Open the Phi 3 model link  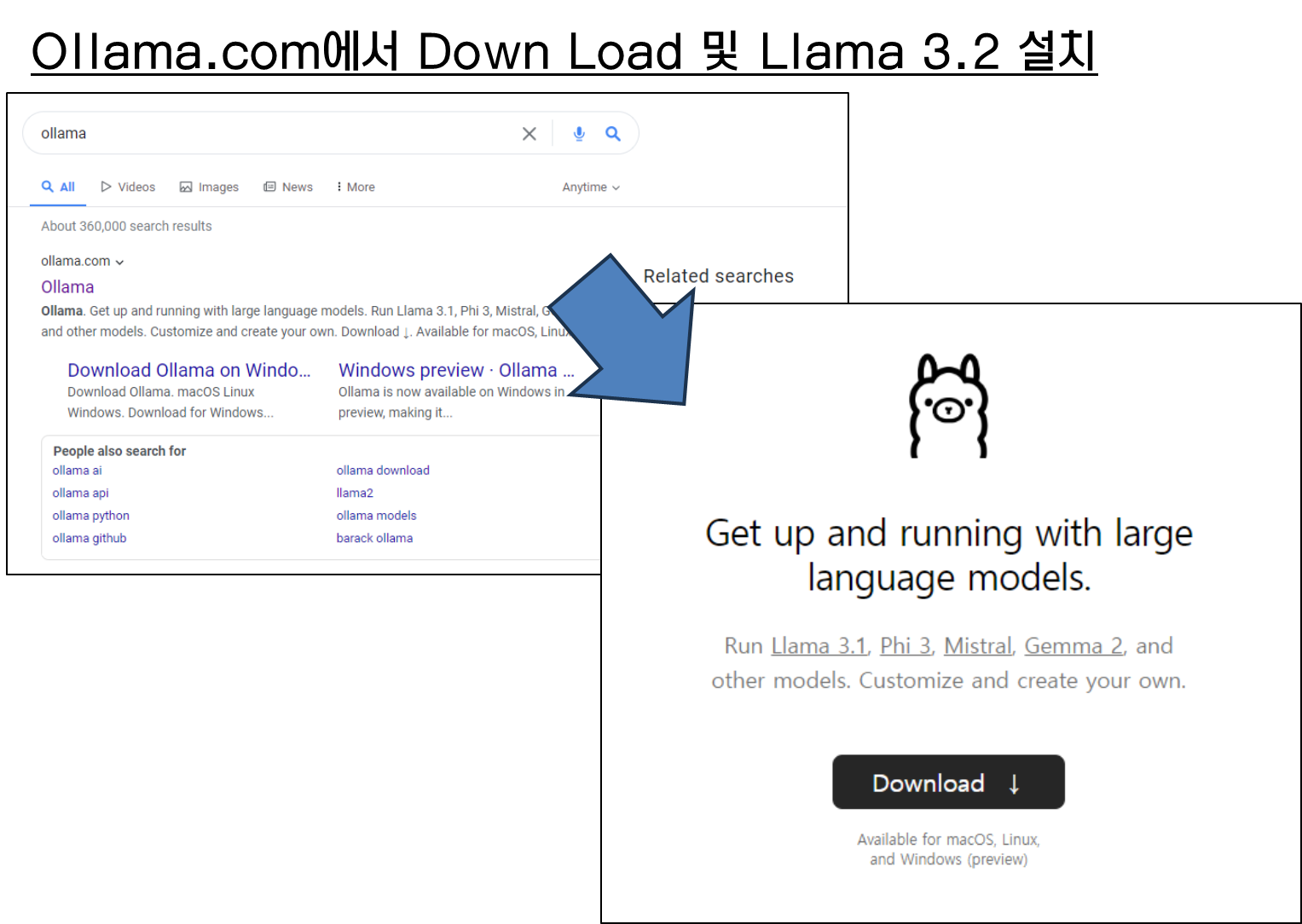(906, 646)
